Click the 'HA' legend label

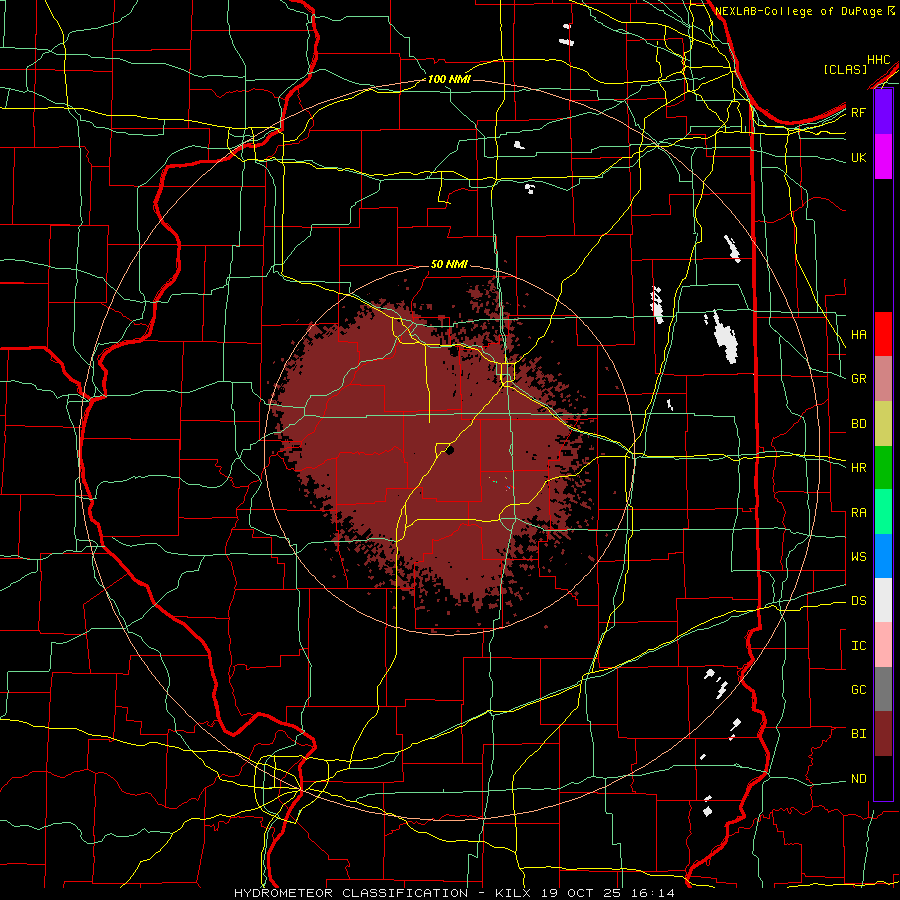858,335
